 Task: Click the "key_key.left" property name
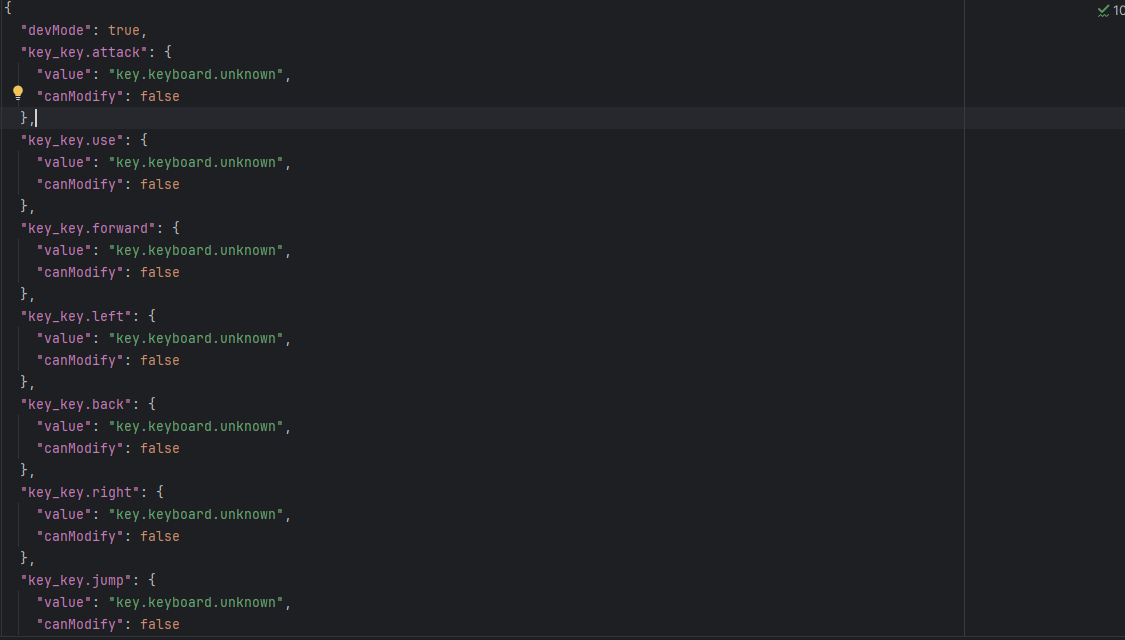[x=77, y=316]
